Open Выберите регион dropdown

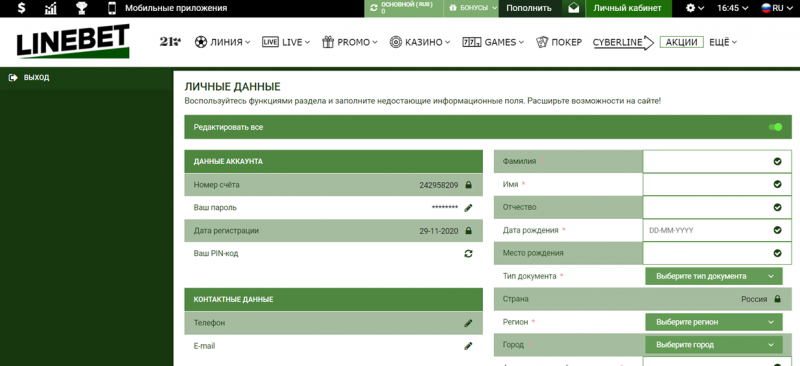[714, 322]
